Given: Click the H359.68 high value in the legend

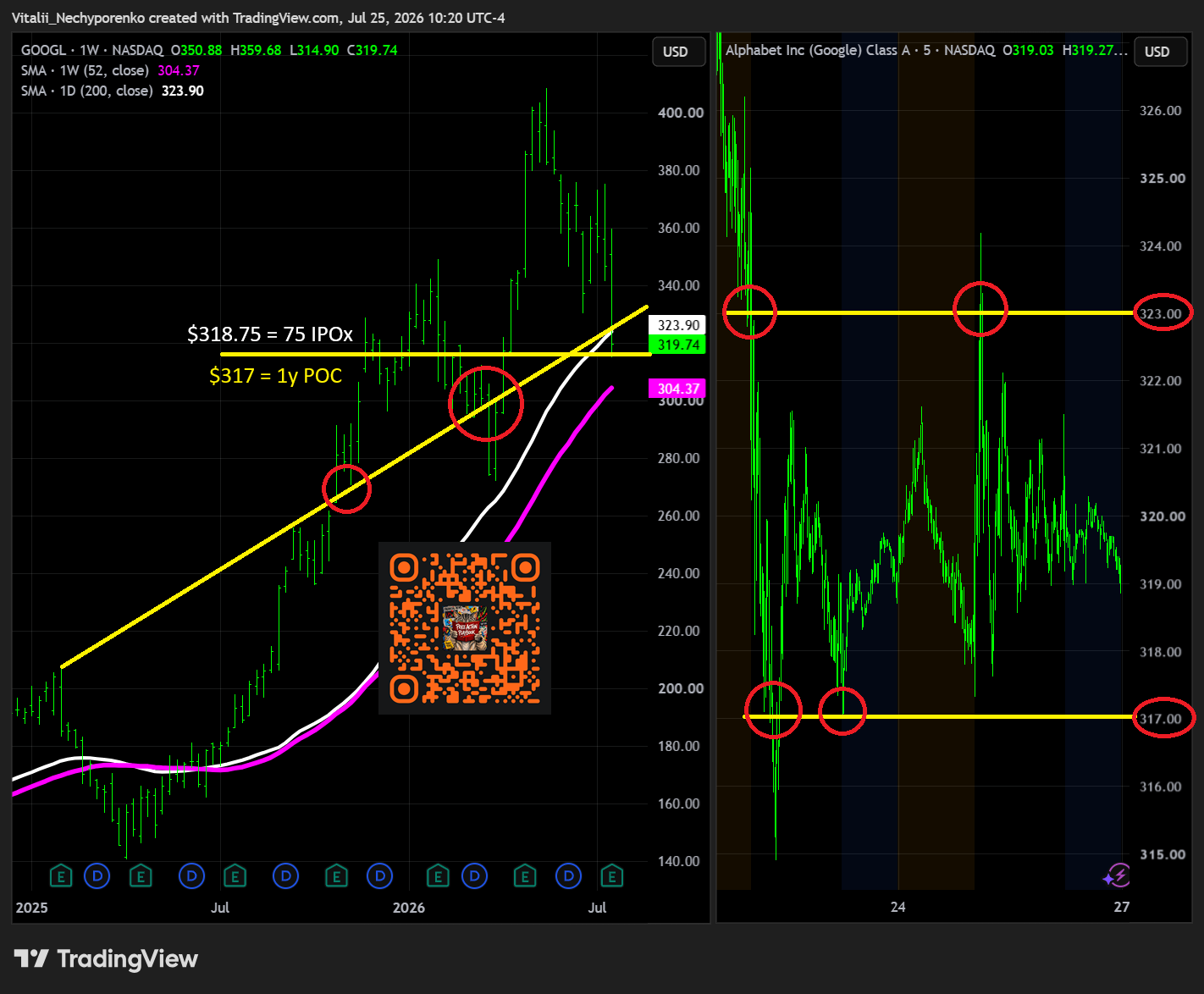Looking at the screenshot, I should click(x=256, y=50).
